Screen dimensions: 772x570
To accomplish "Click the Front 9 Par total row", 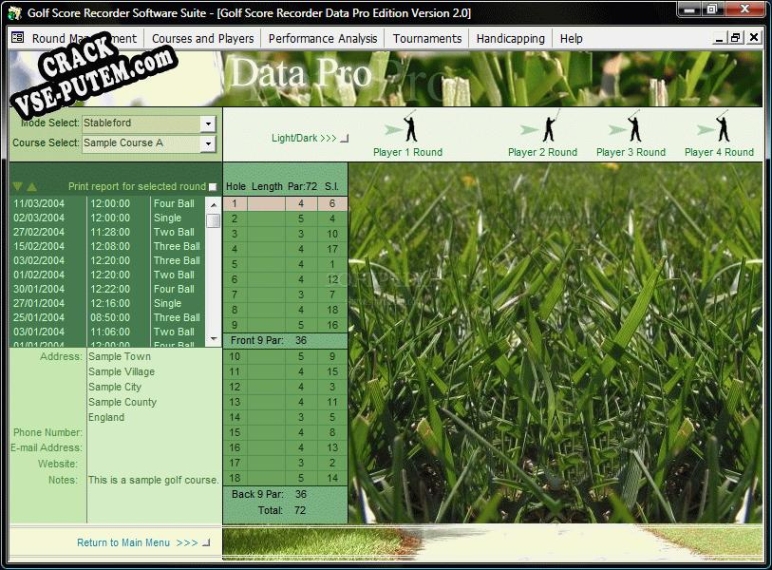I will tap(285, 341).
